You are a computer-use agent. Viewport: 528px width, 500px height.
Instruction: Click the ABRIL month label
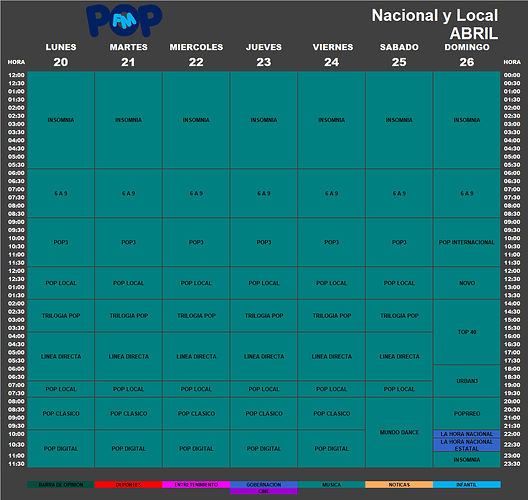click(474, 34)
